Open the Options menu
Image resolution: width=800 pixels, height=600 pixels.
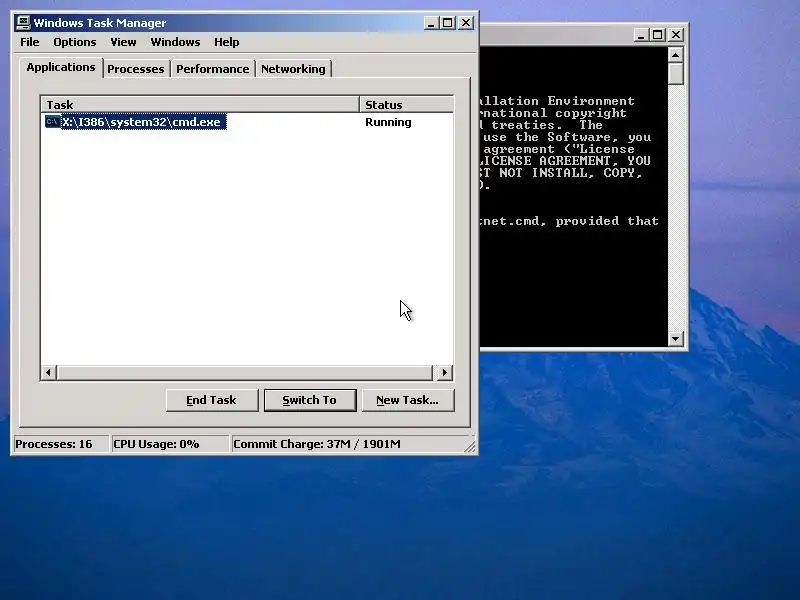click(74, 42)
